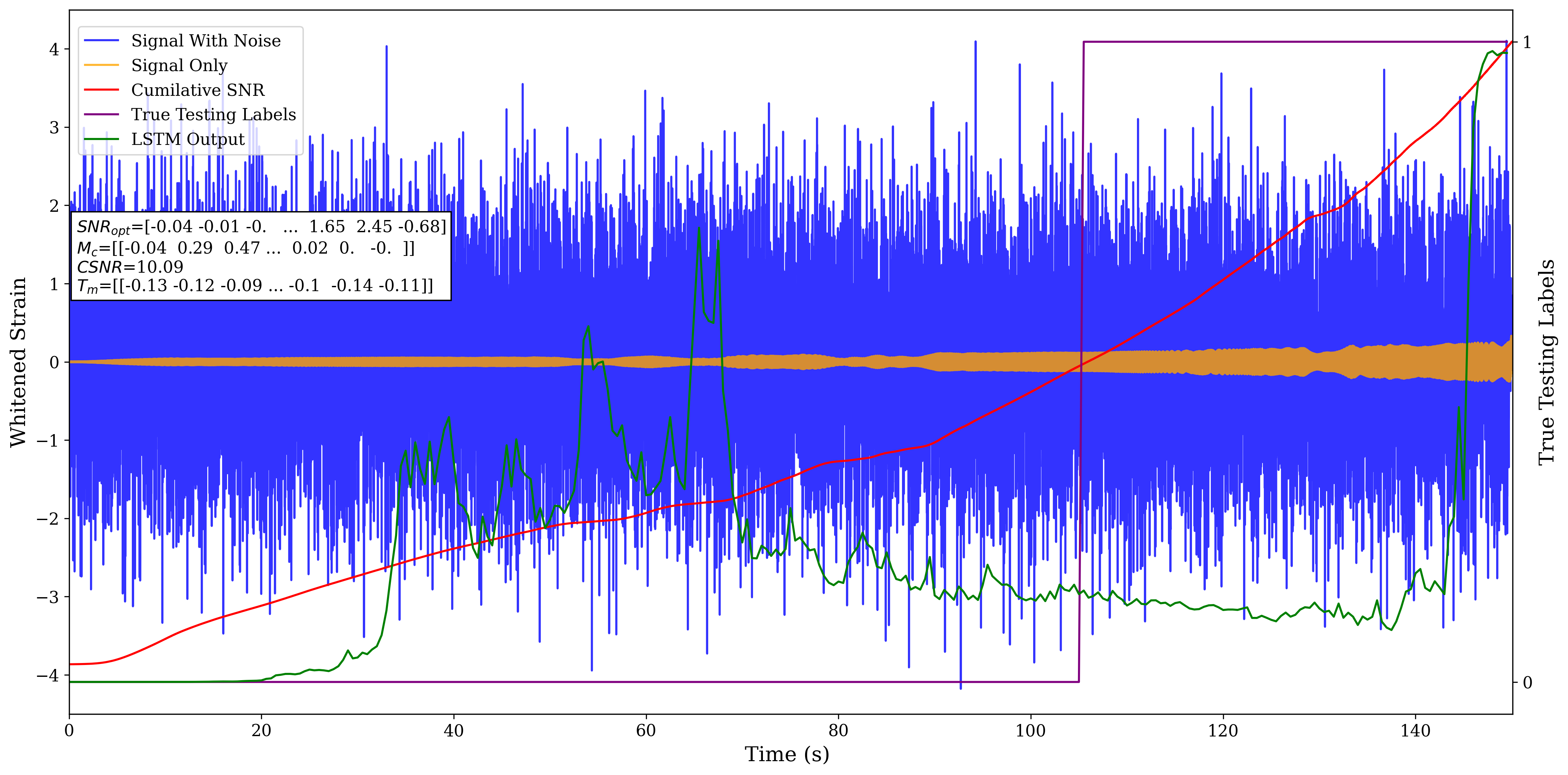Click the orange Signal Only legend line

(x=101, y=65)
